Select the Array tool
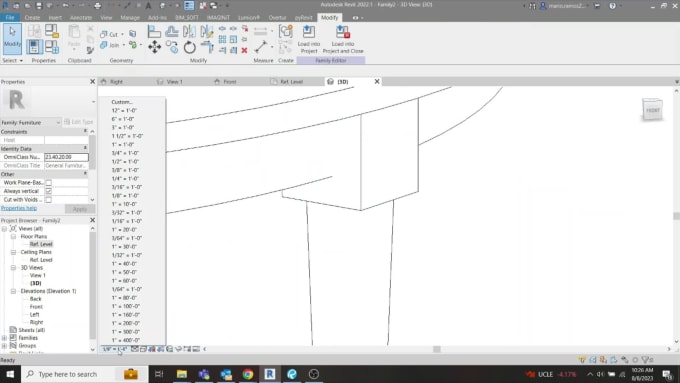Viewport: 680px width, 383px height. coord(222,39)
